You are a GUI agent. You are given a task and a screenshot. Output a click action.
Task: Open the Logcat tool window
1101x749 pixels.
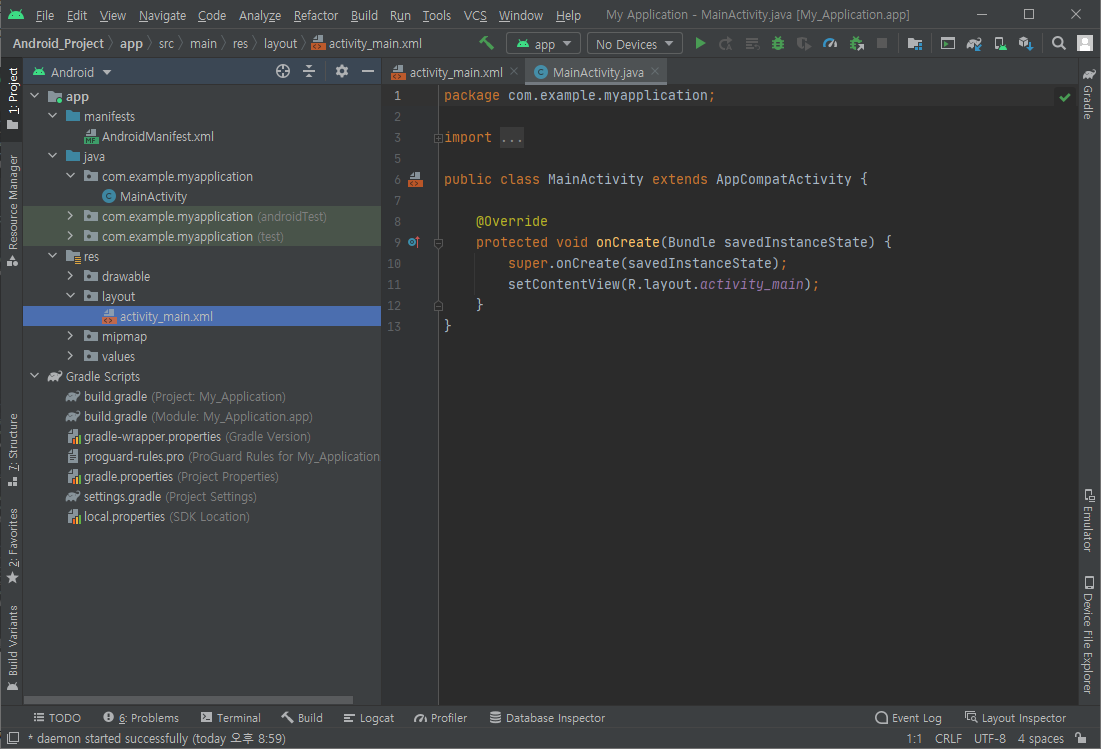pos(369,718)
